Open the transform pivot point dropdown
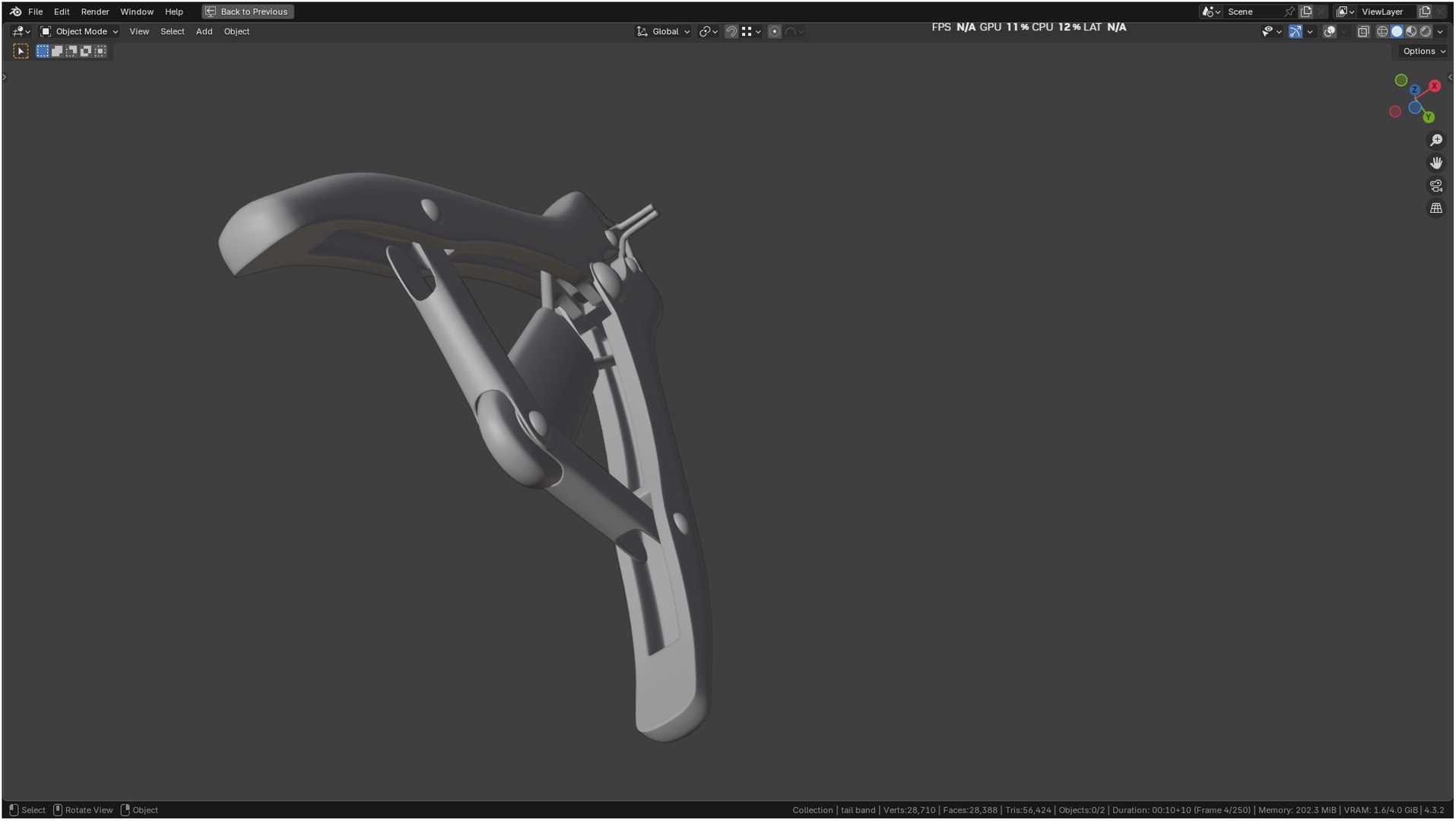1456x821 pixels. coord(709,31)
